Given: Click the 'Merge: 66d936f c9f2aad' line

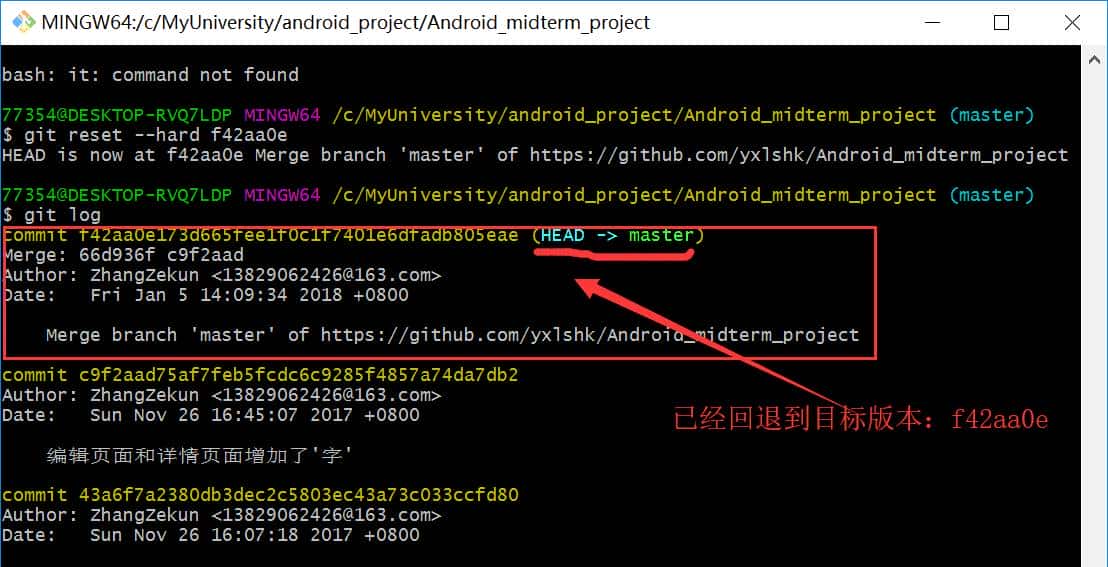Looking at the screenshot, I should coord(123,255).
